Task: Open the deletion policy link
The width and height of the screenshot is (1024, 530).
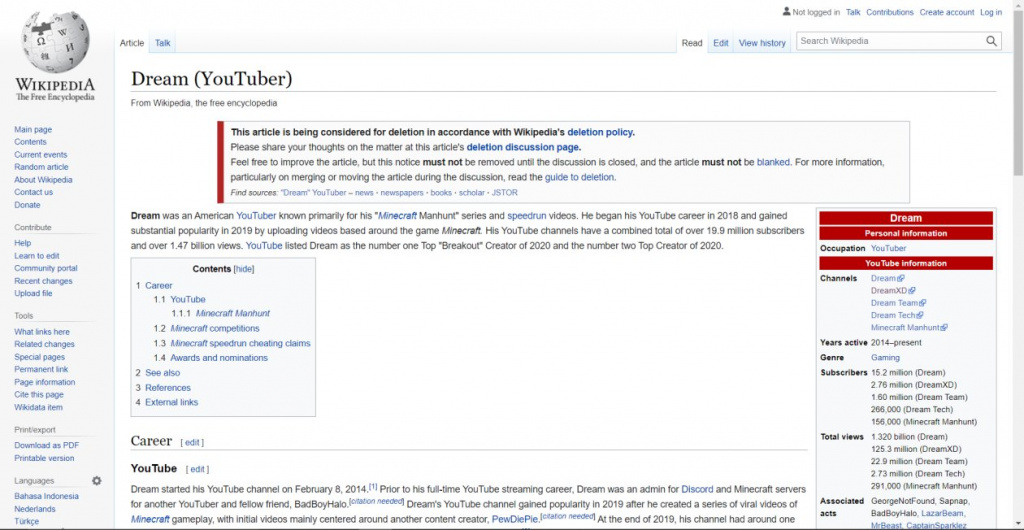Action: (600, 132)
